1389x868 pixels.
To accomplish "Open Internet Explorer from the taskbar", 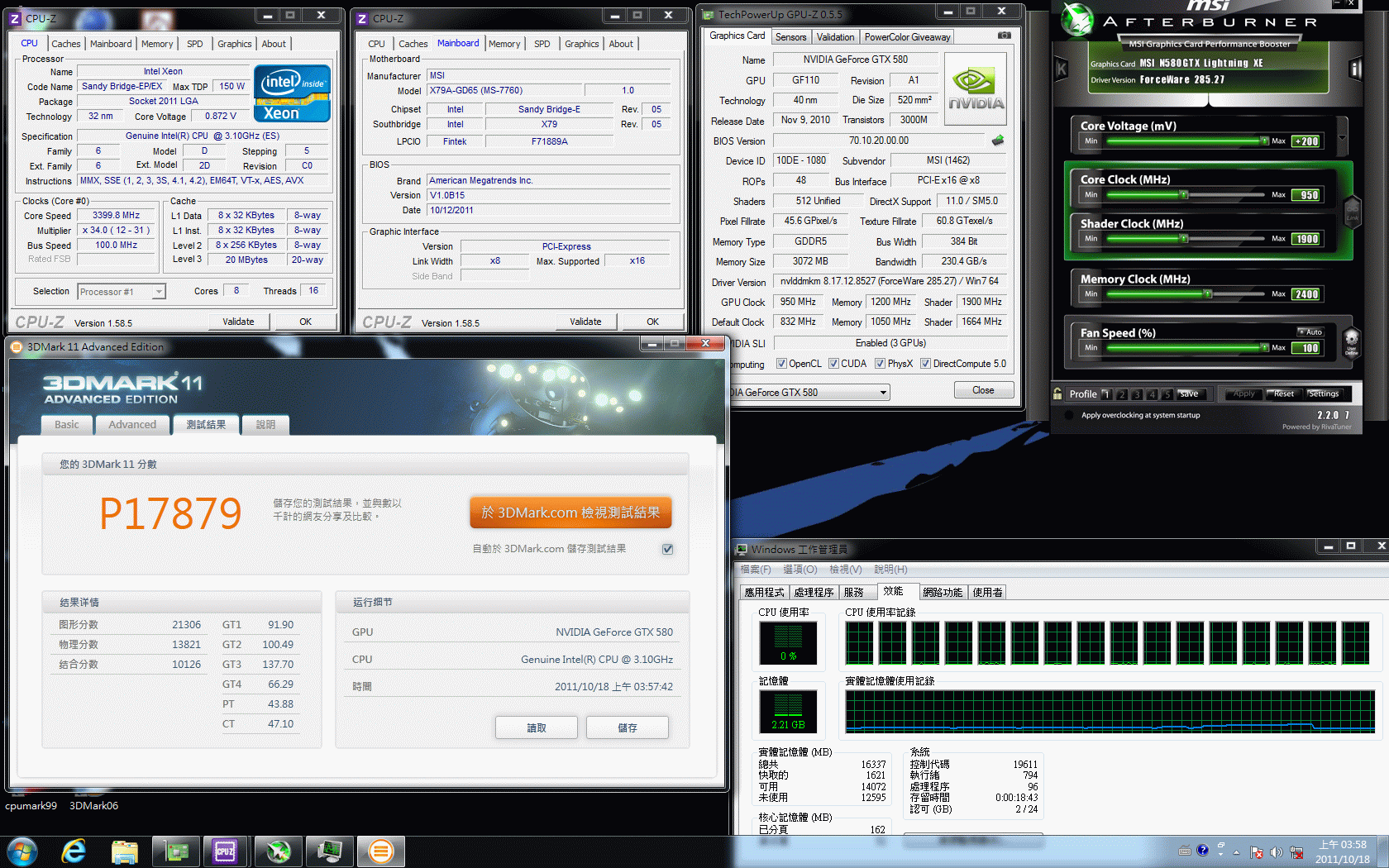I will [74, 851].
